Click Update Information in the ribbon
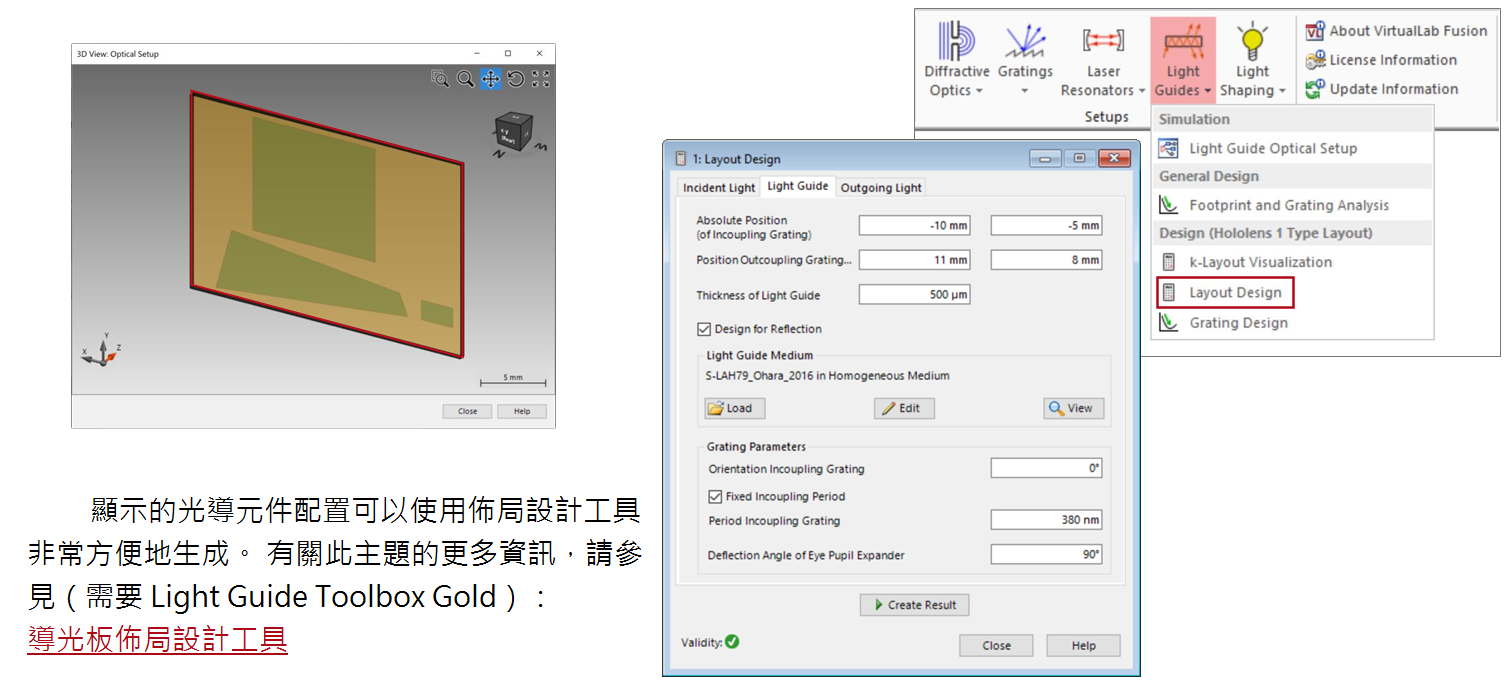The width and height of the screenshot is (1509, 691). click(x=1382, y=89)
